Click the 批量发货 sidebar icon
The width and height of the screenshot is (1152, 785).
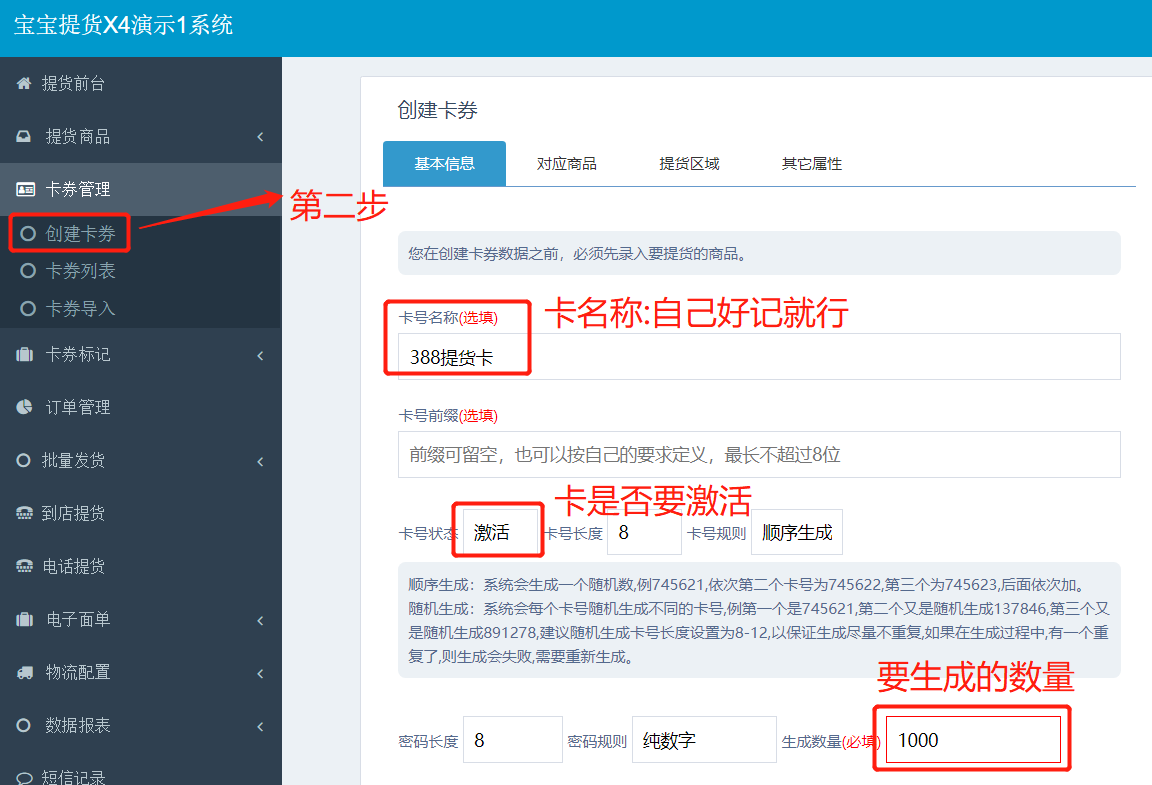(x=22, y=460)
